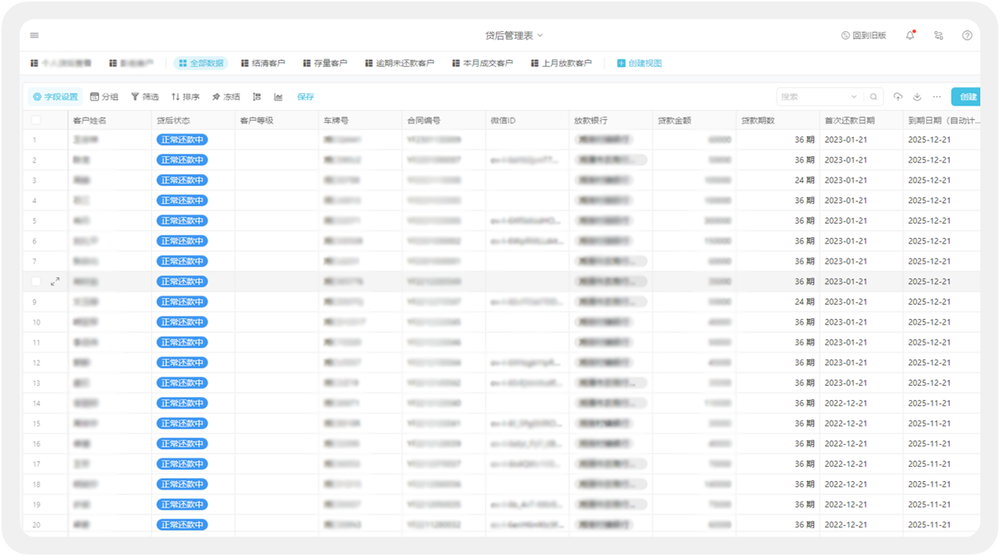Open the 筛选 filter options

coord(145,97)
